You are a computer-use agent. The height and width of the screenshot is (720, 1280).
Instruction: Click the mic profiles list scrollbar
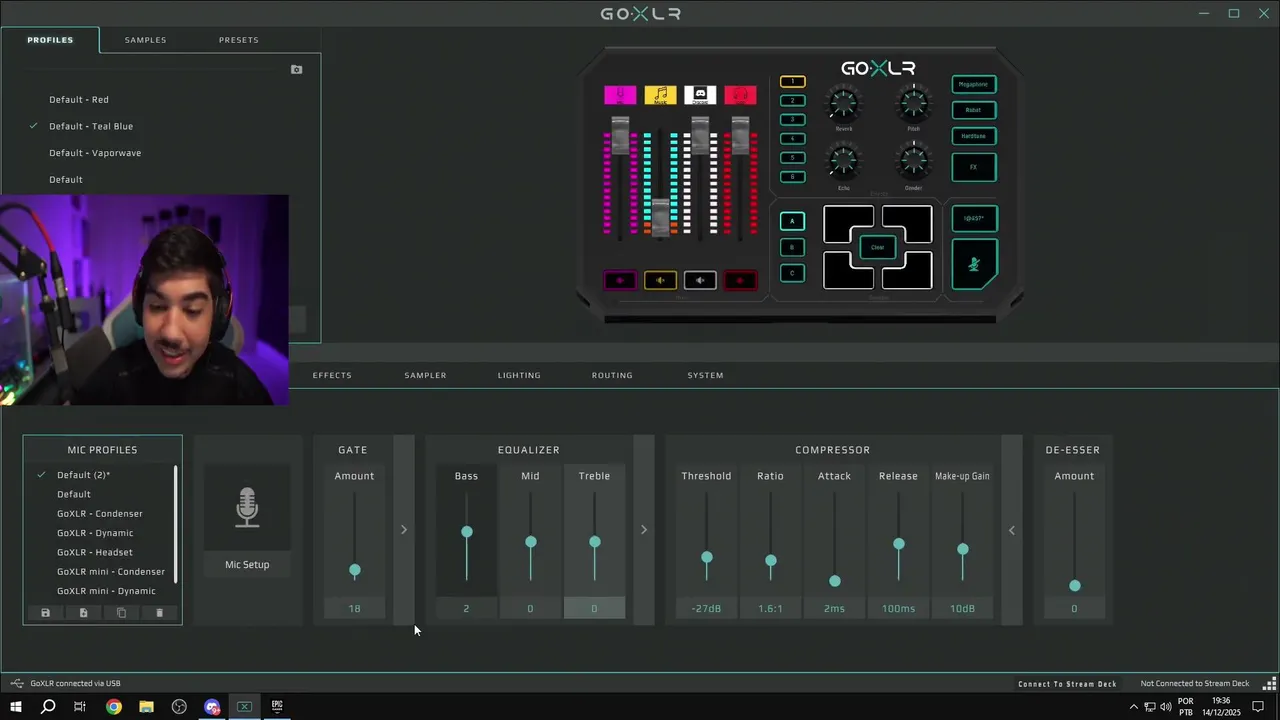[x=176, y=525]
